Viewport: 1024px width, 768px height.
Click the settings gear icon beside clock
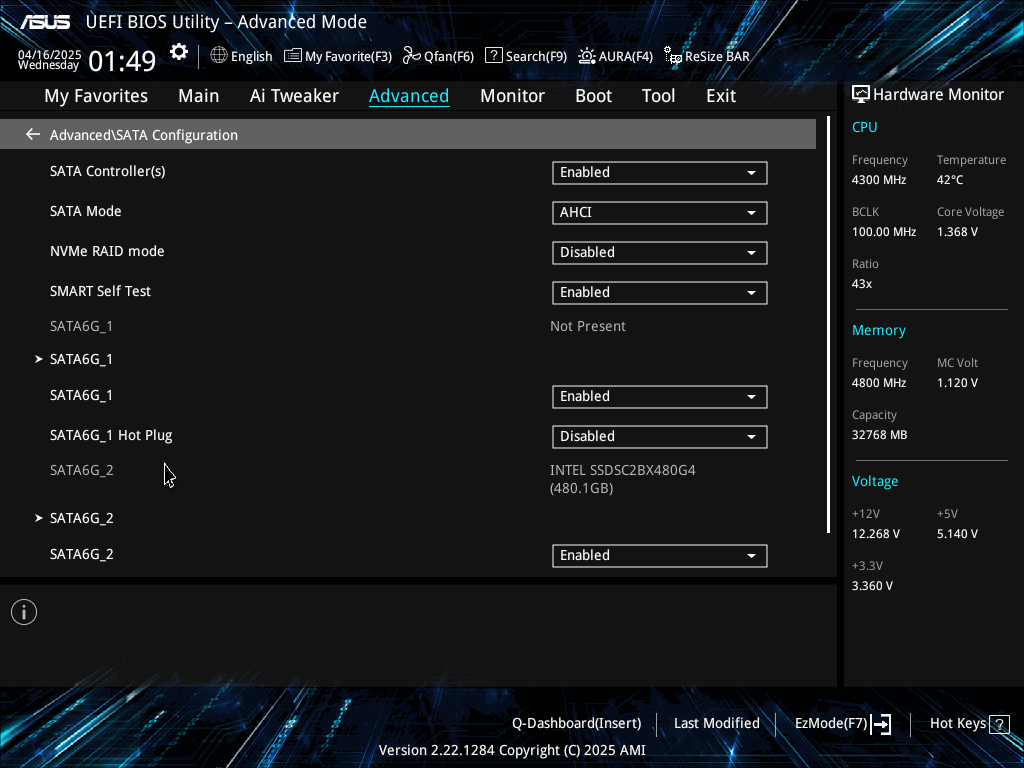[179, 52]
